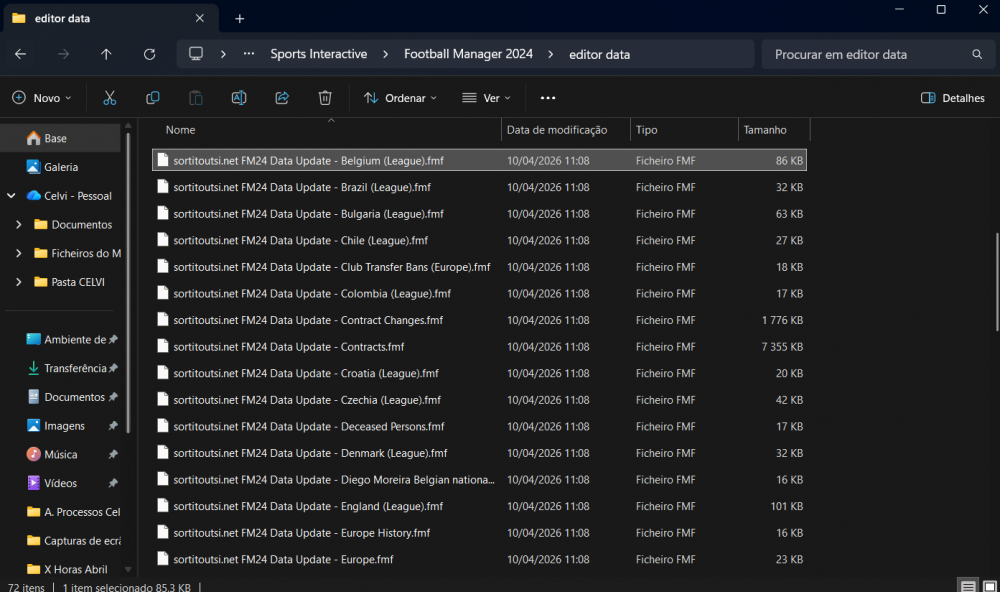Viewport: 1000px width, 592px height.
Task: Close the editor data tab
Action: coord(200,18)
